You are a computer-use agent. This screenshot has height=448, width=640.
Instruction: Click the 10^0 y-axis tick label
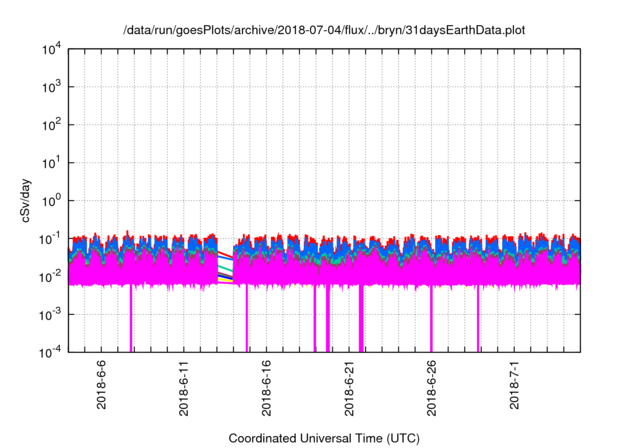[x=52, y=201]
